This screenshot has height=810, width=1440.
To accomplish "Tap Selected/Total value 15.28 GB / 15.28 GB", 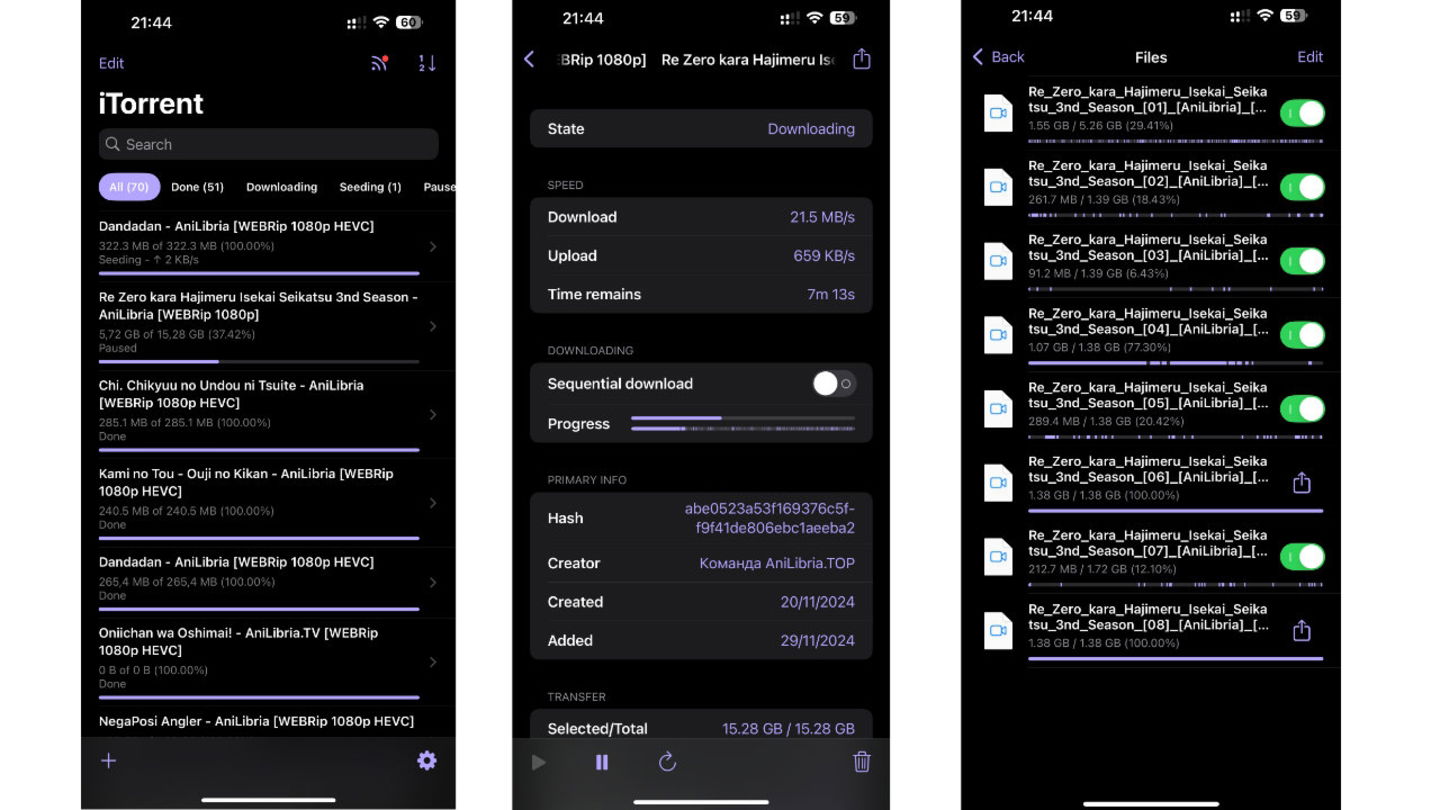I will 788,729.
